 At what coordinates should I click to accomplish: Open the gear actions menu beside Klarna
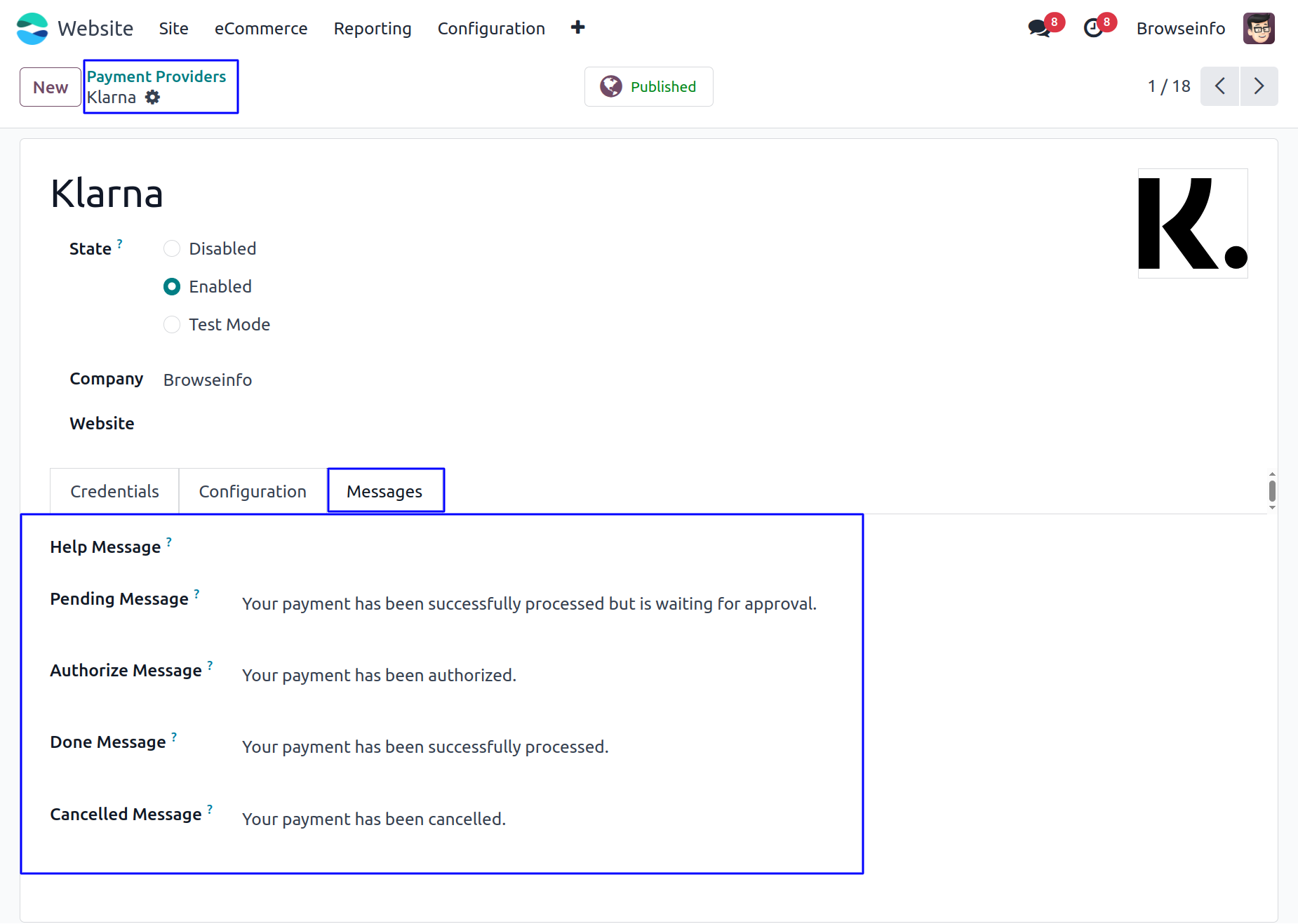point(152,98)
